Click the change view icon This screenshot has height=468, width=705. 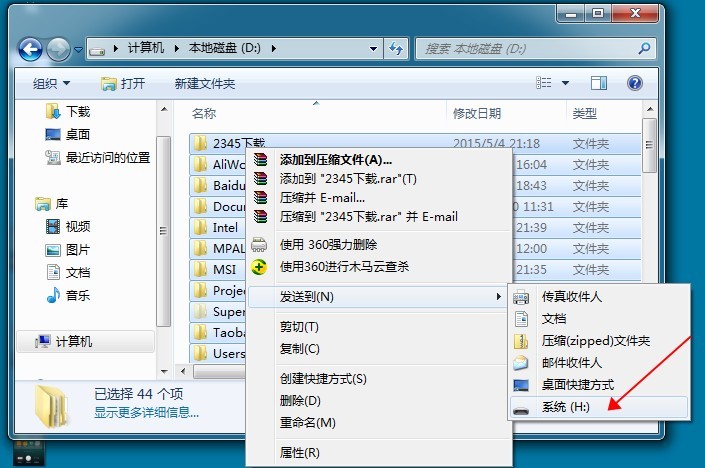(544, 83)
